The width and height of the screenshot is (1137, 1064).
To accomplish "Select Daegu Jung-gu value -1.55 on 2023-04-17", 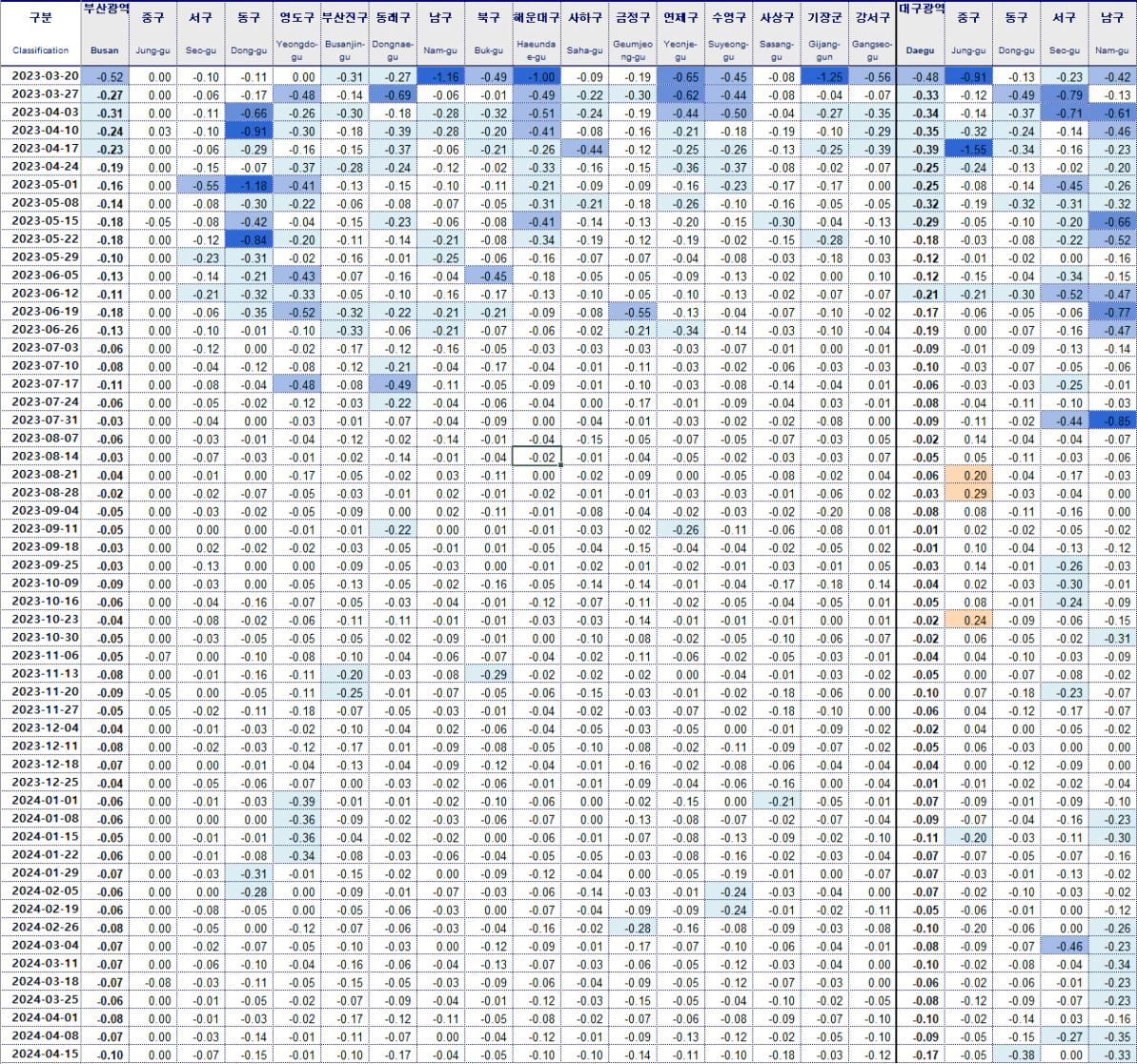I will [x=968, y=149].
